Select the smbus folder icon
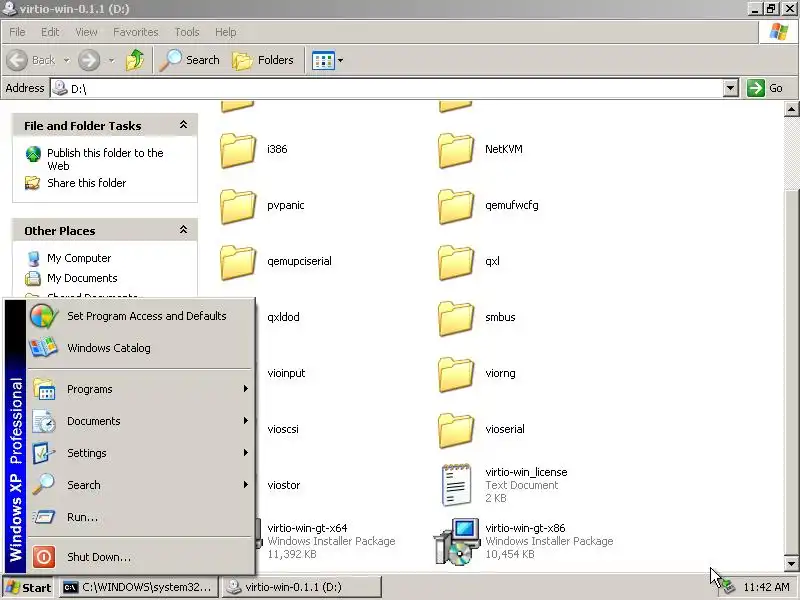Image resolution: width=800 pixels, height=600 pixels. click(x=456, y=318)
